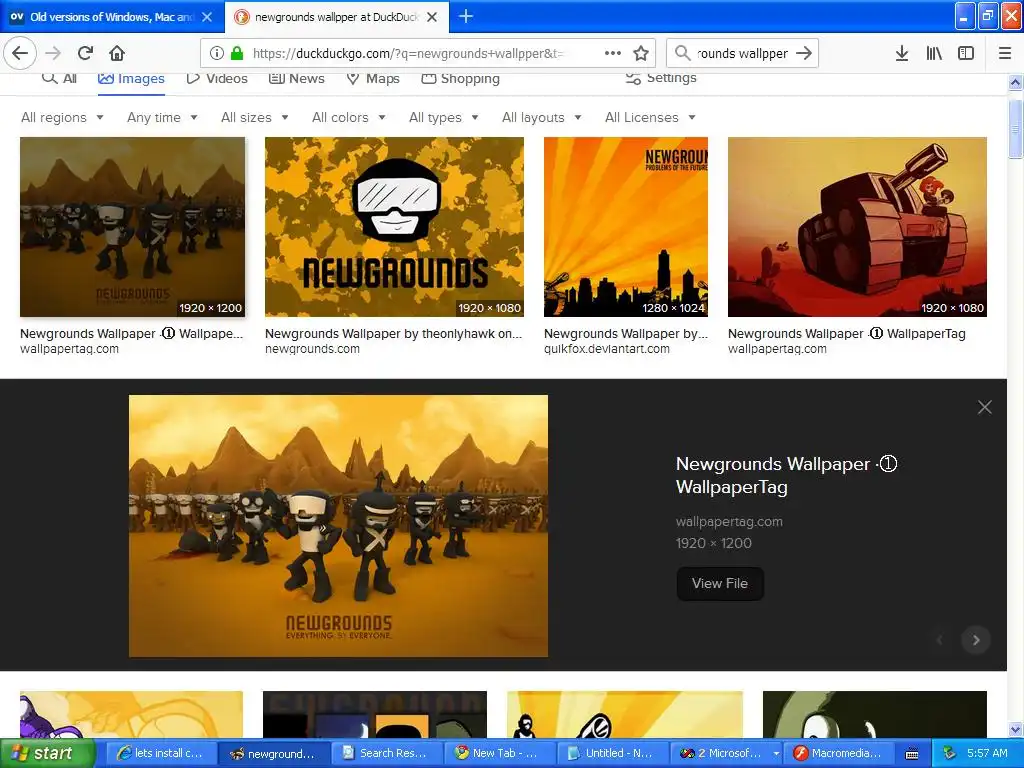1024x768 pixels.
Task: Toggle the sidebar icon in toolbar
Action: 966,54
